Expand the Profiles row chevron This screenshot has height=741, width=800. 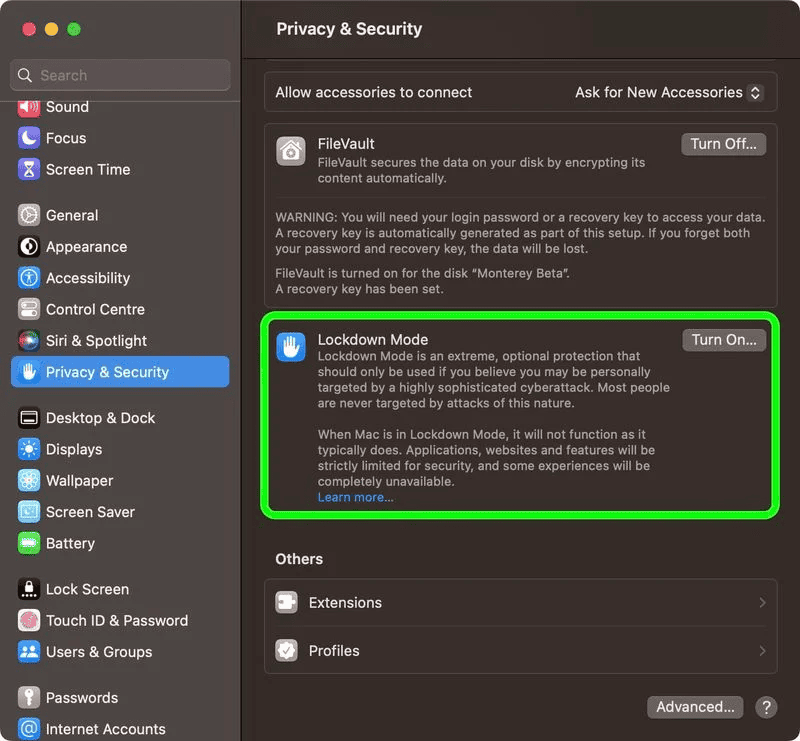tap(762, 651)
